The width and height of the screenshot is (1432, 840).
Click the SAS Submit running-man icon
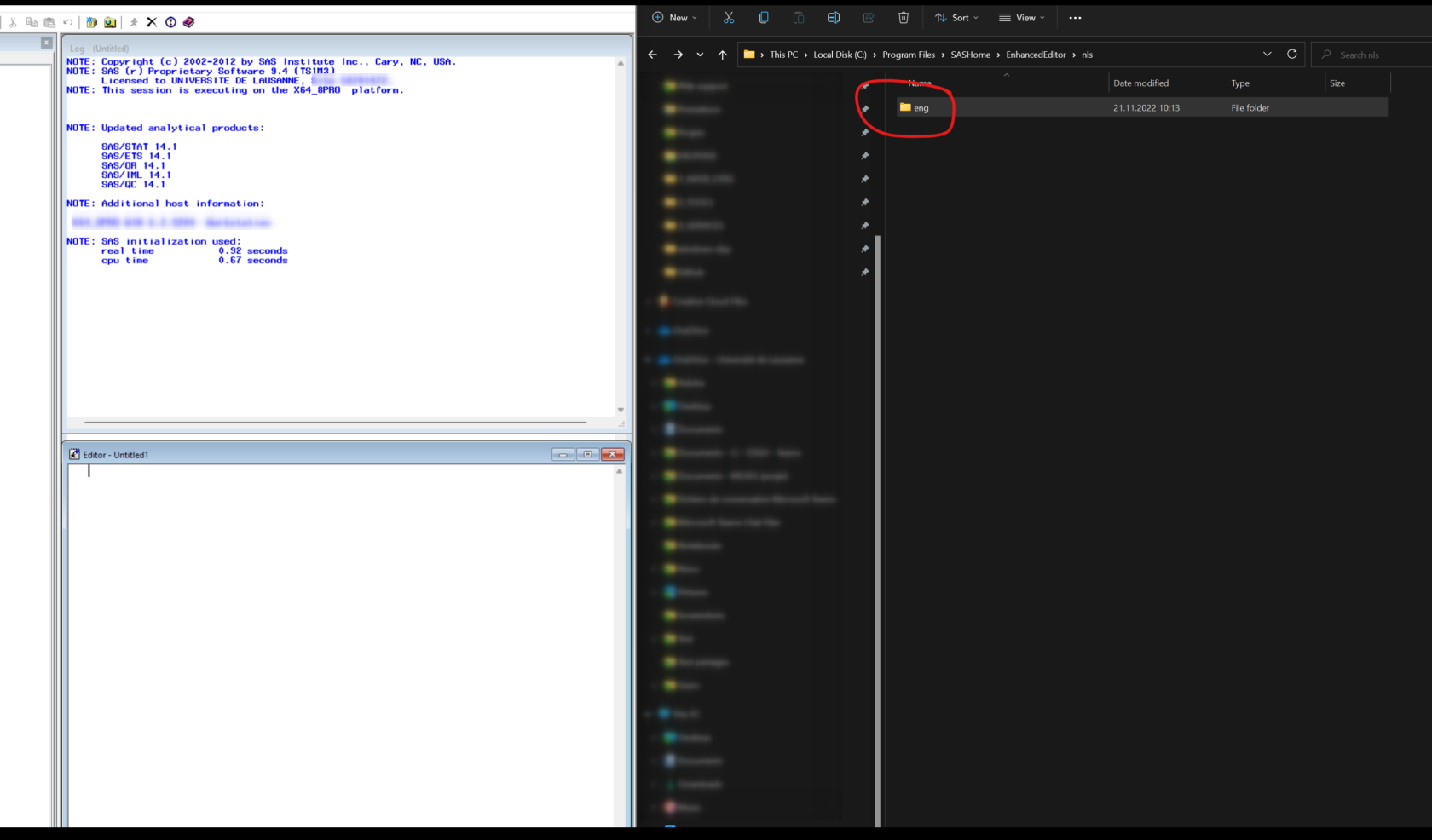(134, 22)
